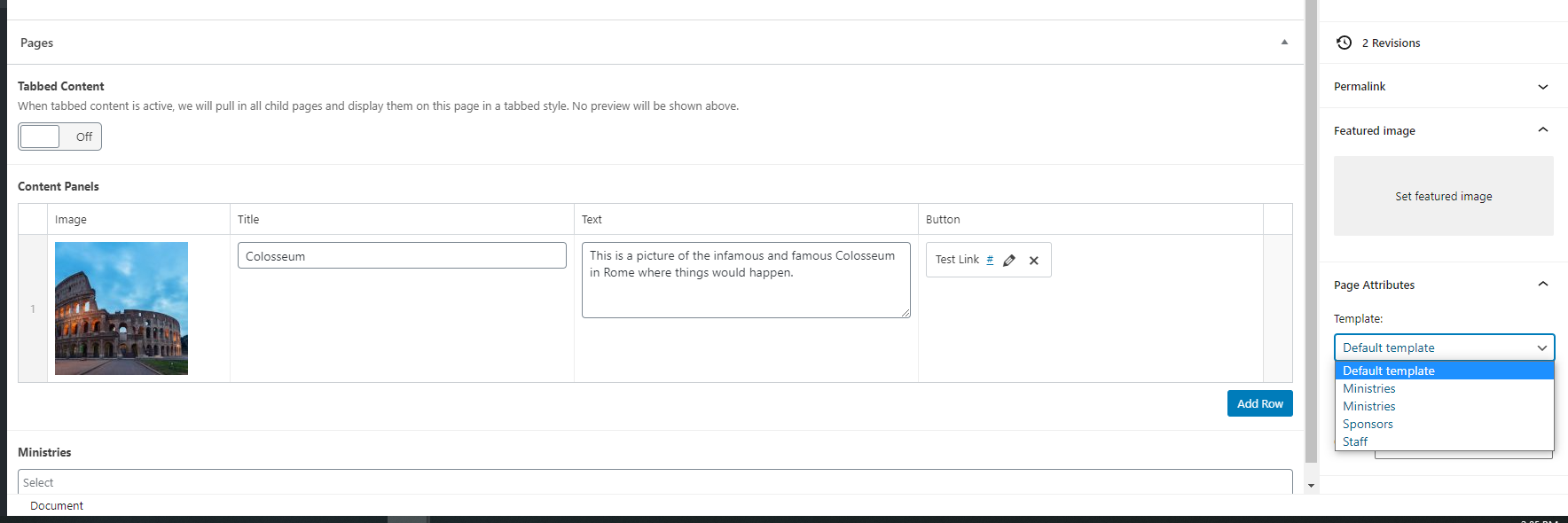Collapse the Page Attributes section
This screenshot has height=523, width=1568.
tap(1542, 285)
